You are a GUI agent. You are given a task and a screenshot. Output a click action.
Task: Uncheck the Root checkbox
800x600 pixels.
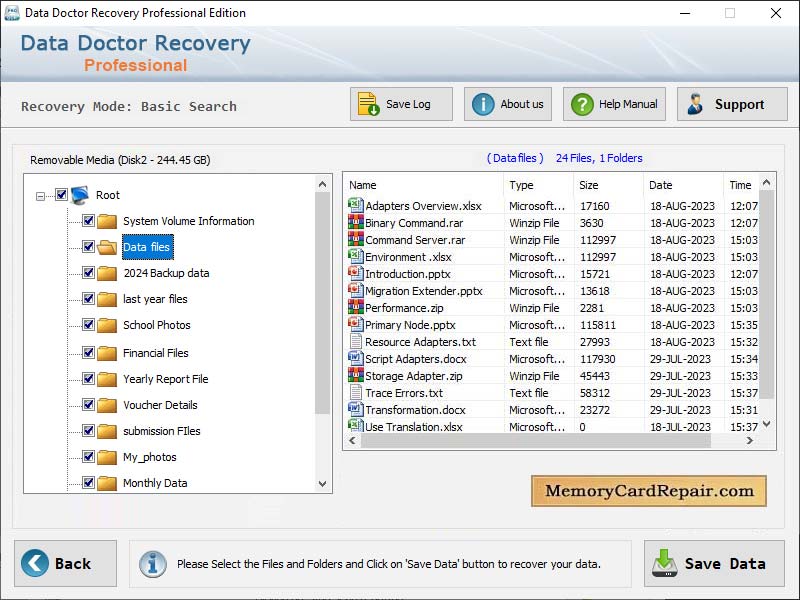pos(62,195)
